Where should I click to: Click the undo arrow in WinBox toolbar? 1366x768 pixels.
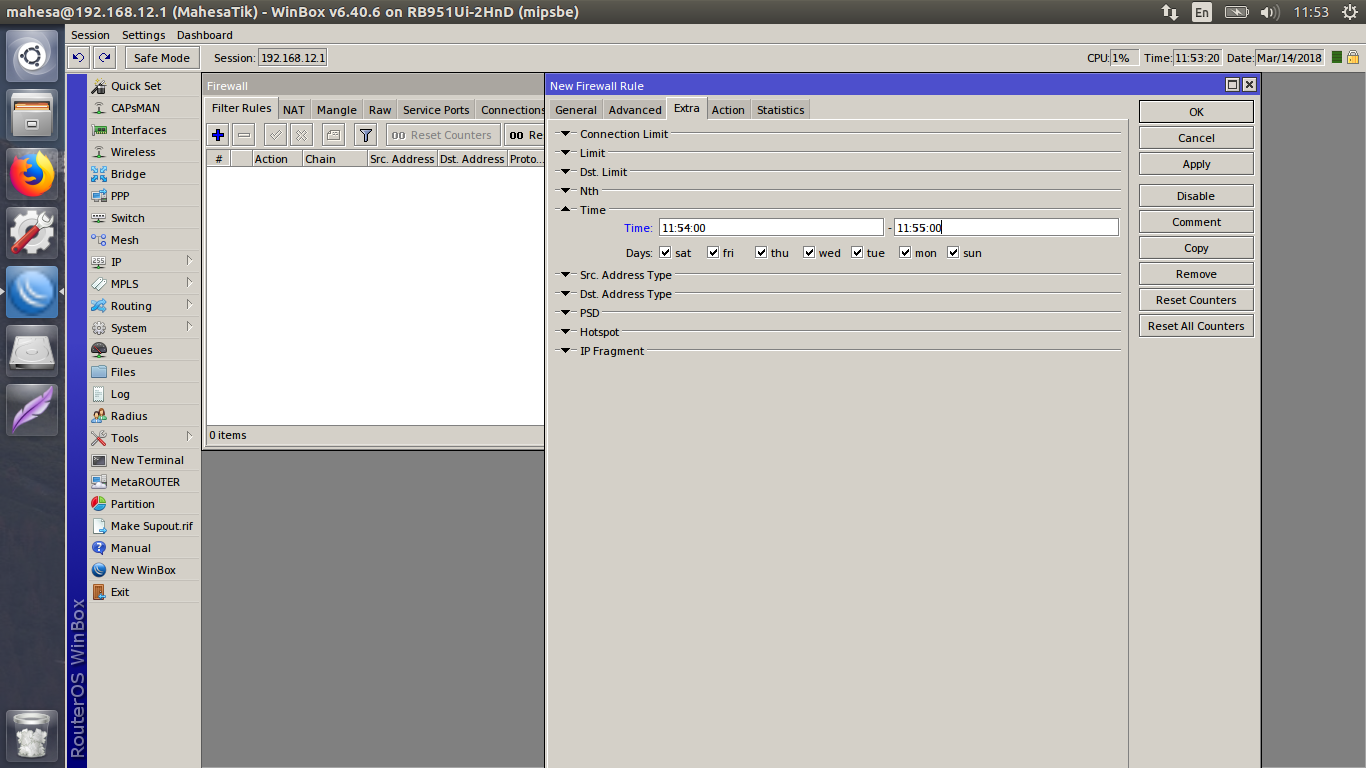pos(79,58)
